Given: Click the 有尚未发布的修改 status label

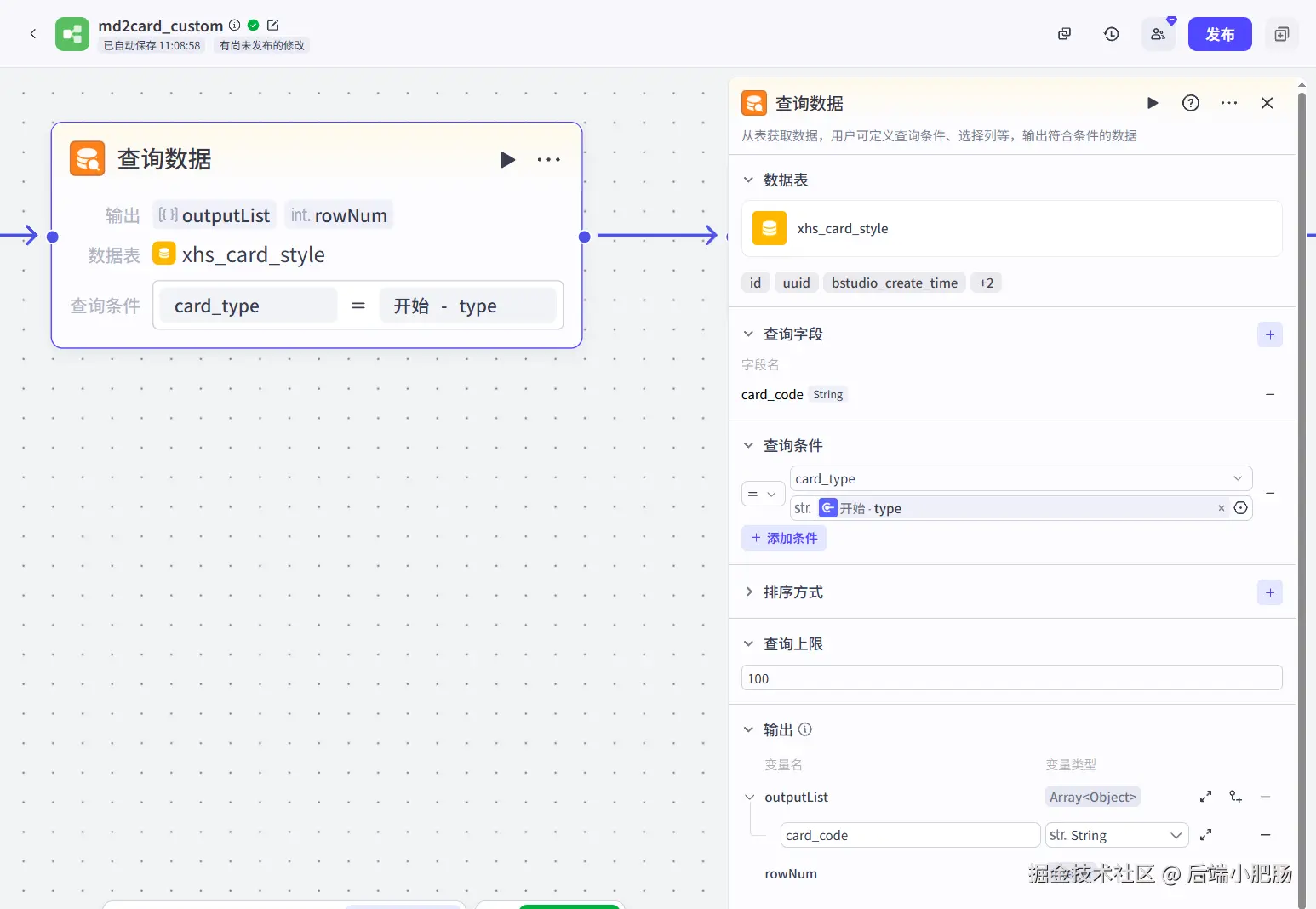Looking at the screenshot, I should pyautogui.click(x=261, y=46).
